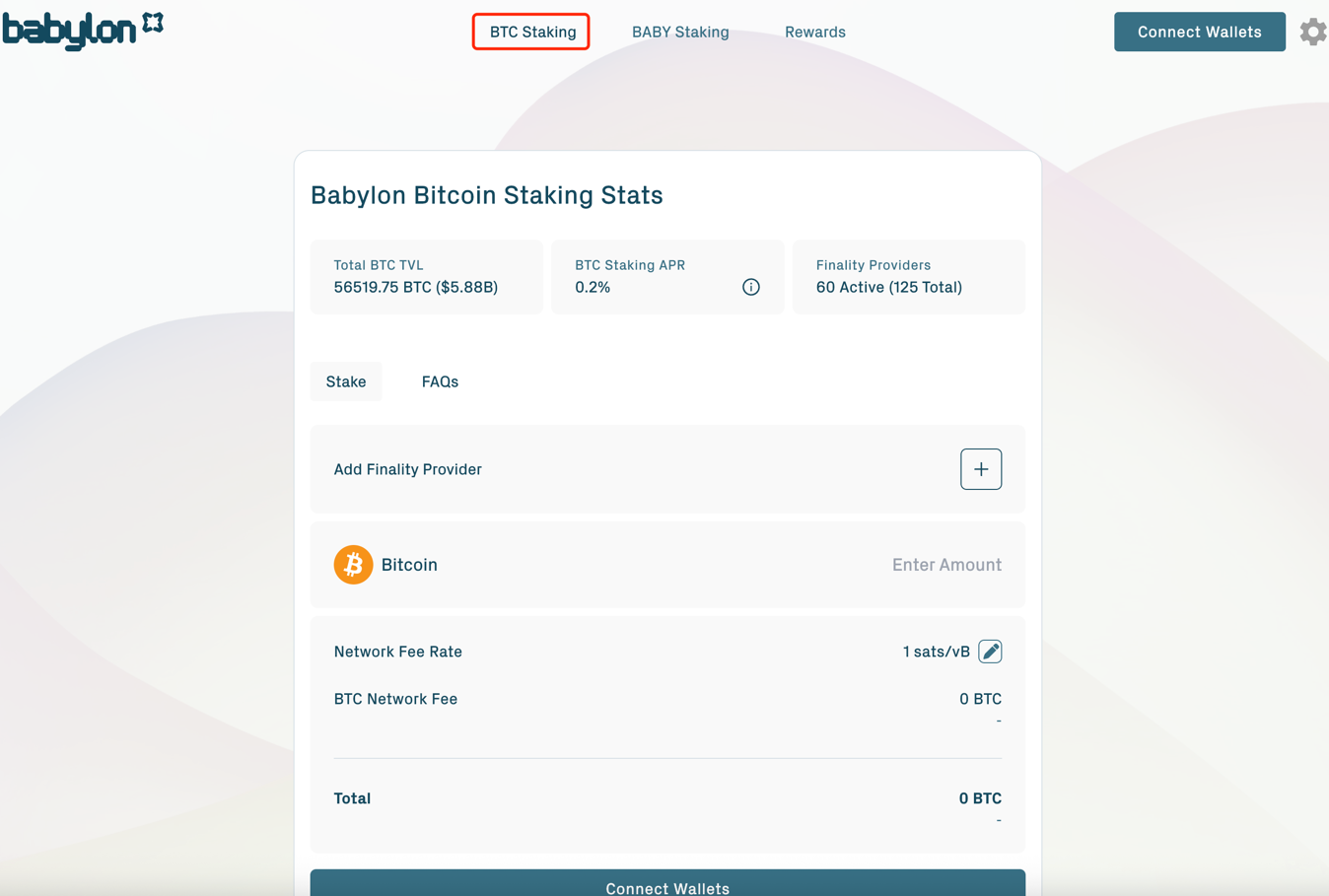Click the Total BTC TVL stat card
This screenshot has width=1329, height=896.
point(426,276)
